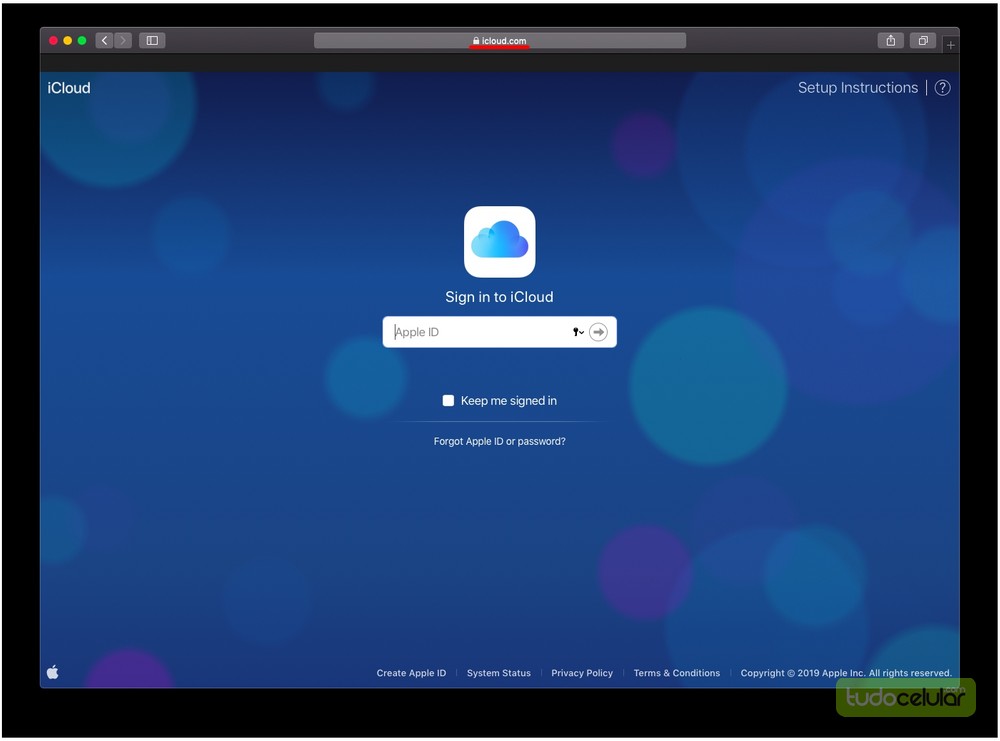This screenshot has height=741, width=1000.
Task: Open the Privacy Policy link
Action: (x=582, y=673)
